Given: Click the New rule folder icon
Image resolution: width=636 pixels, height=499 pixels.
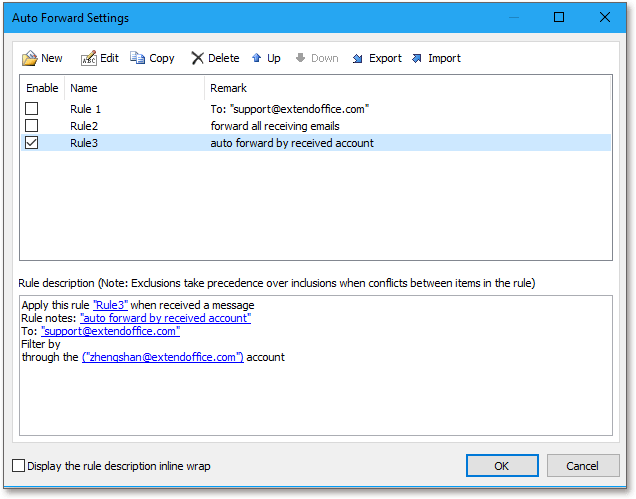Looking at the screenshot, I should click(x=29, y=58).
